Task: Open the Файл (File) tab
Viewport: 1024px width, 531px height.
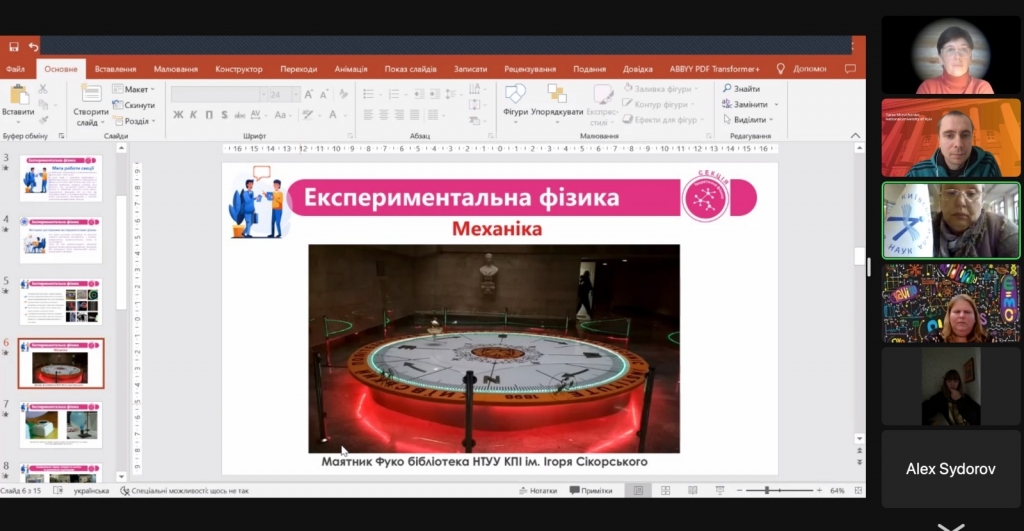Action: pos(15,69)
